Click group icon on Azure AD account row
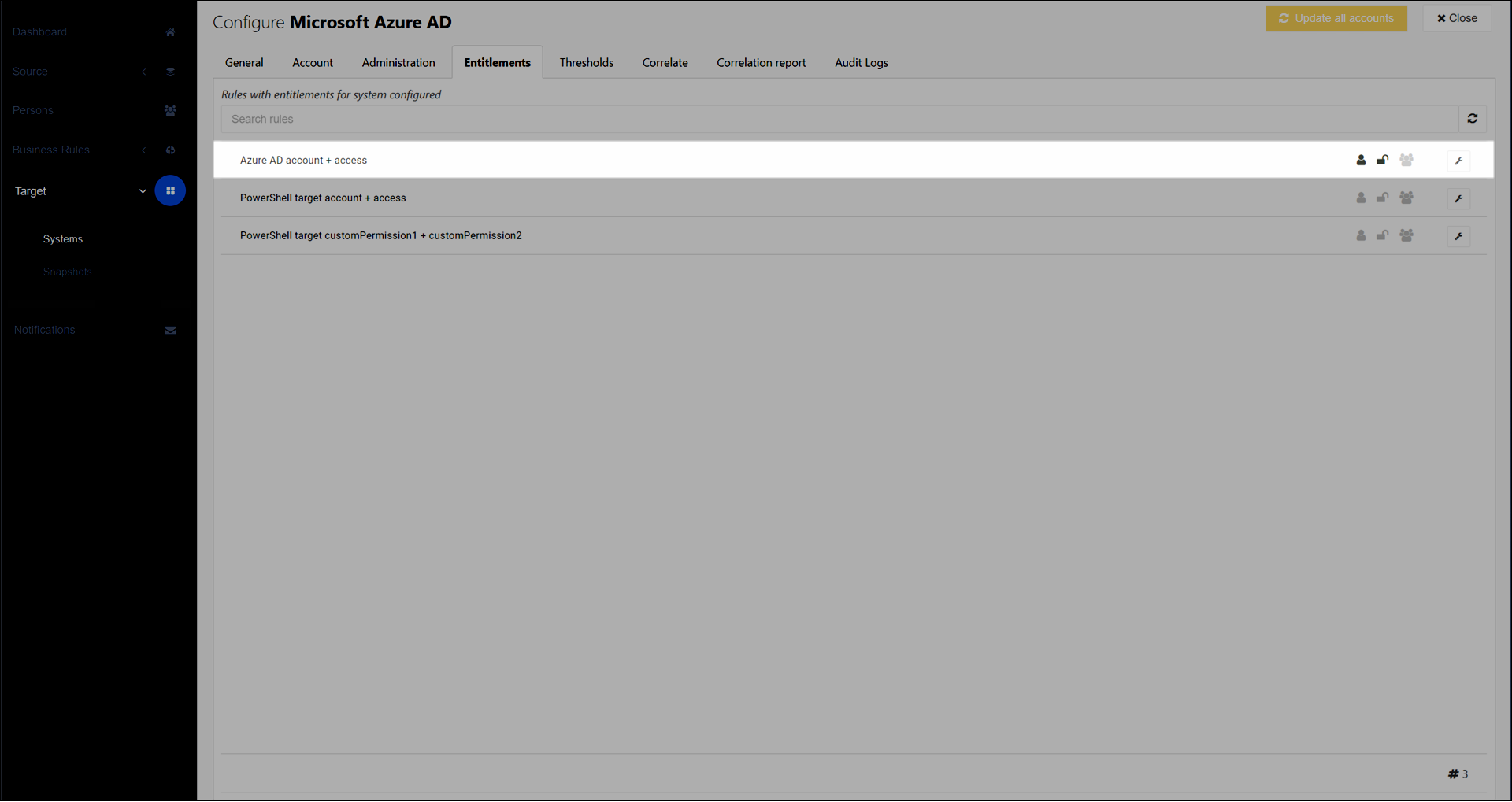The width and height of the screenshot is (1512, 802). click(x=1406, y=161)
